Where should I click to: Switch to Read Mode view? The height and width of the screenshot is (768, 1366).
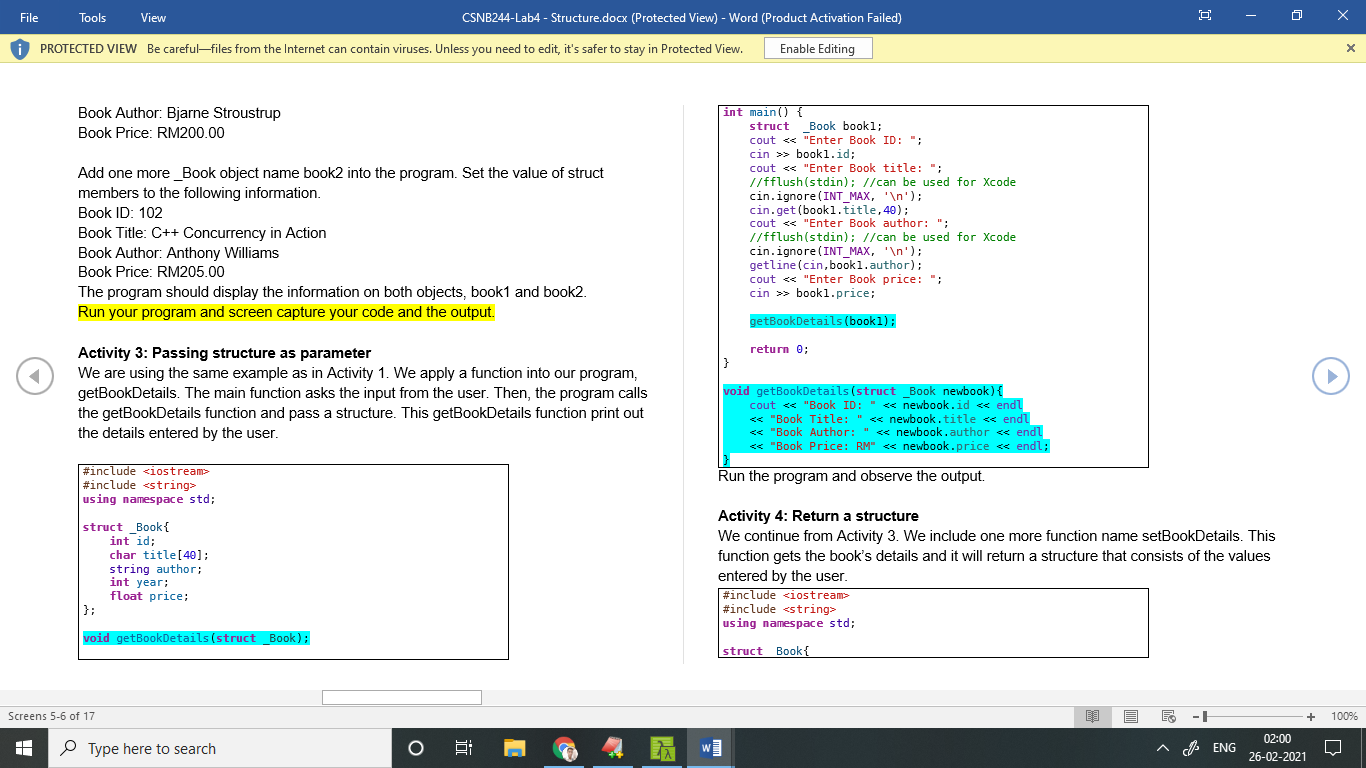tap(1092, 716)
